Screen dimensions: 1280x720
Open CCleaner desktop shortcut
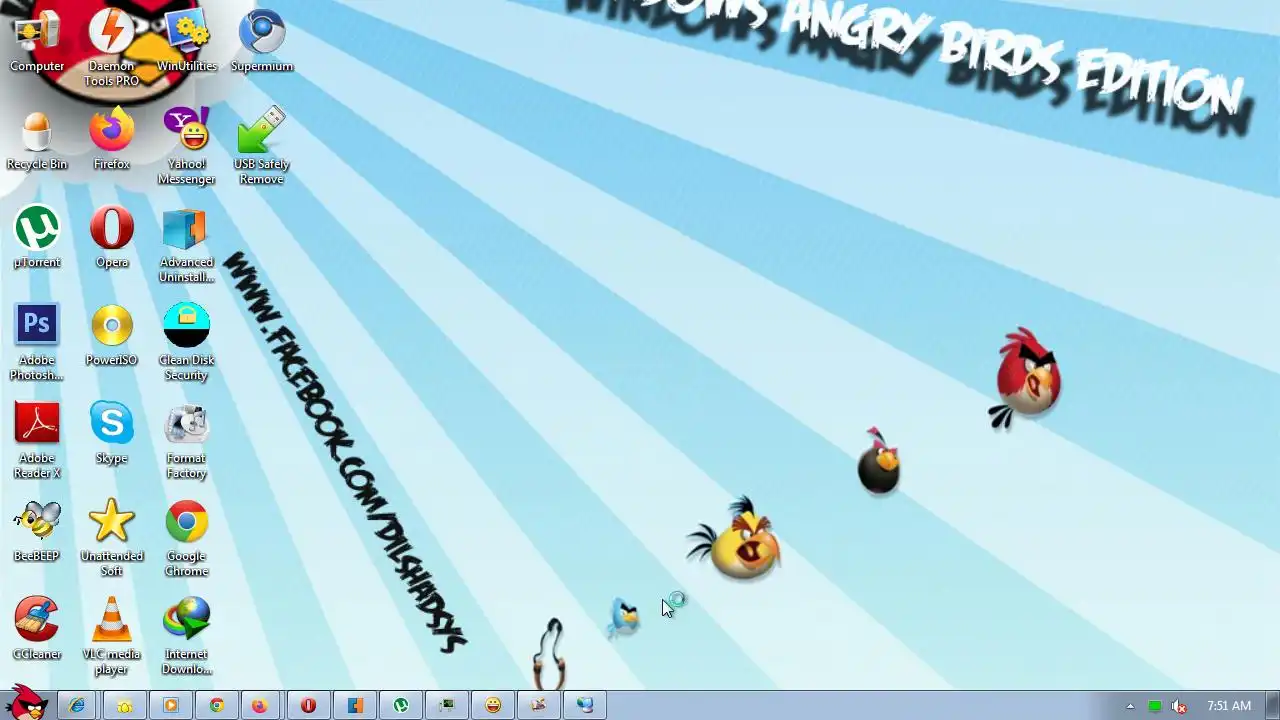pyautogui.click(x=37, y=630)
